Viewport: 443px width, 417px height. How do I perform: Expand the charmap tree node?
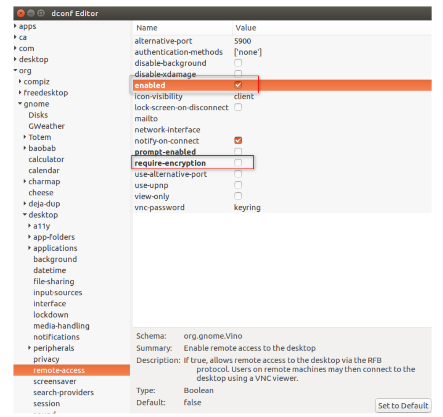25,181
